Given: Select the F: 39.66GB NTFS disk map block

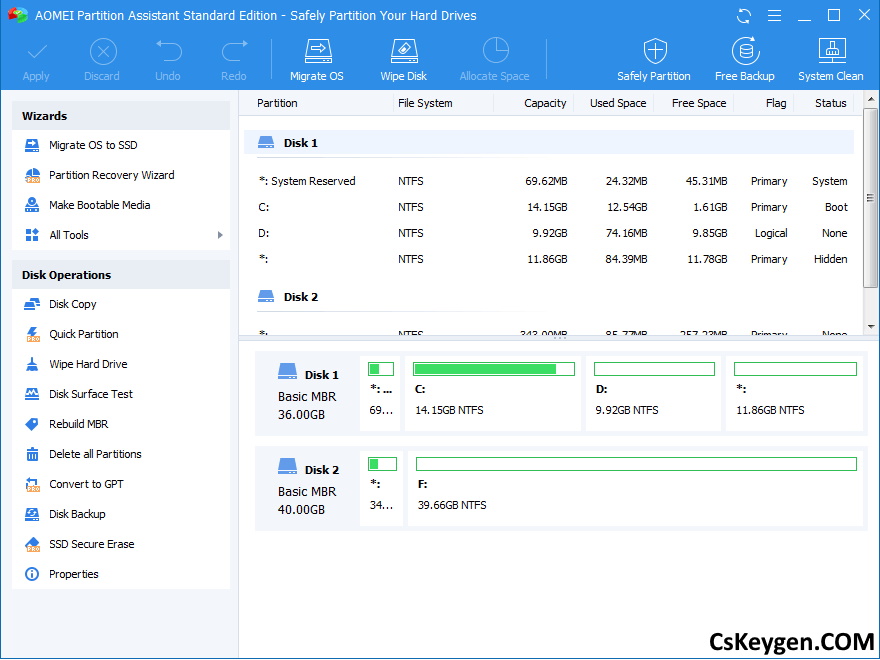Looking at the screenshot, I should click(x=635, y=488).
